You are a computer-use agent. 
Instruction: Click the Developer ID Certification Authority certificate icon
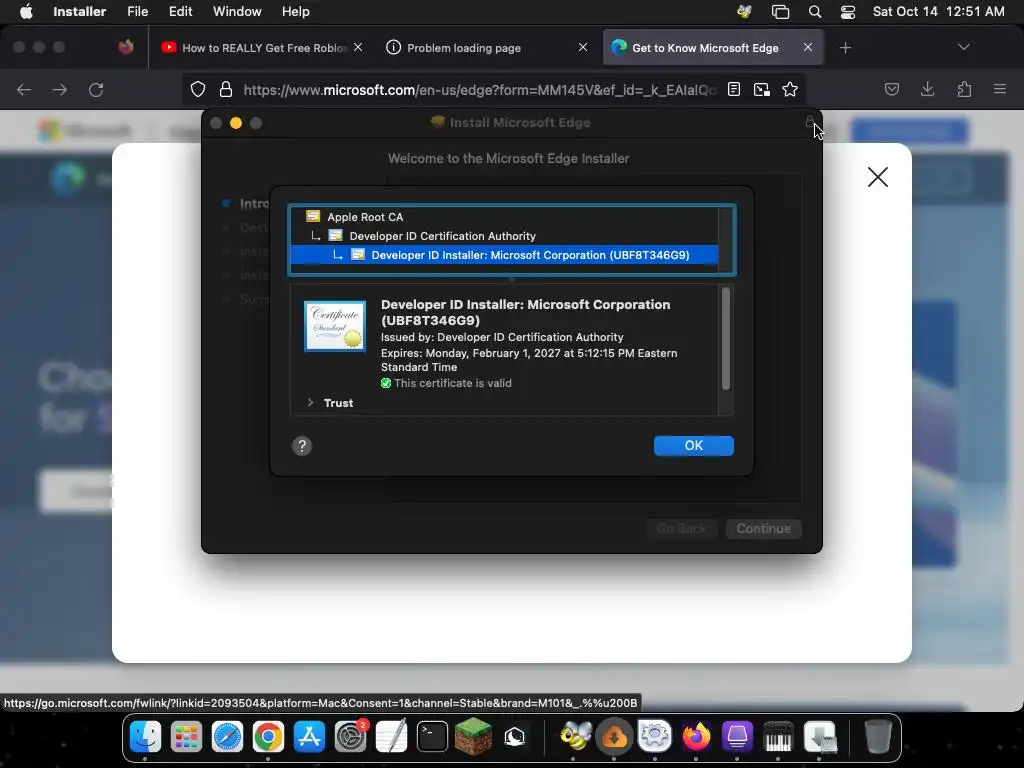[336, 235]
